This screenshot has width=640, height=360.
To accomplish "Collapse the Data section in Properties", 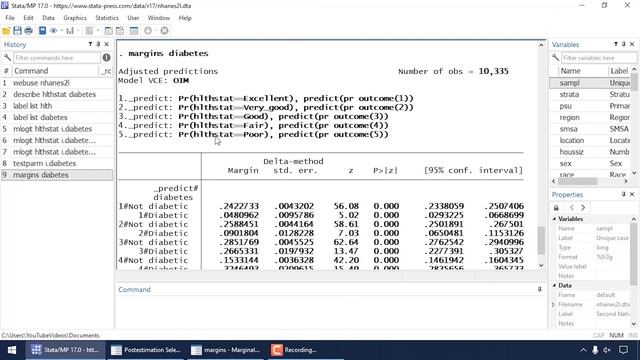I will pos(554,285).
